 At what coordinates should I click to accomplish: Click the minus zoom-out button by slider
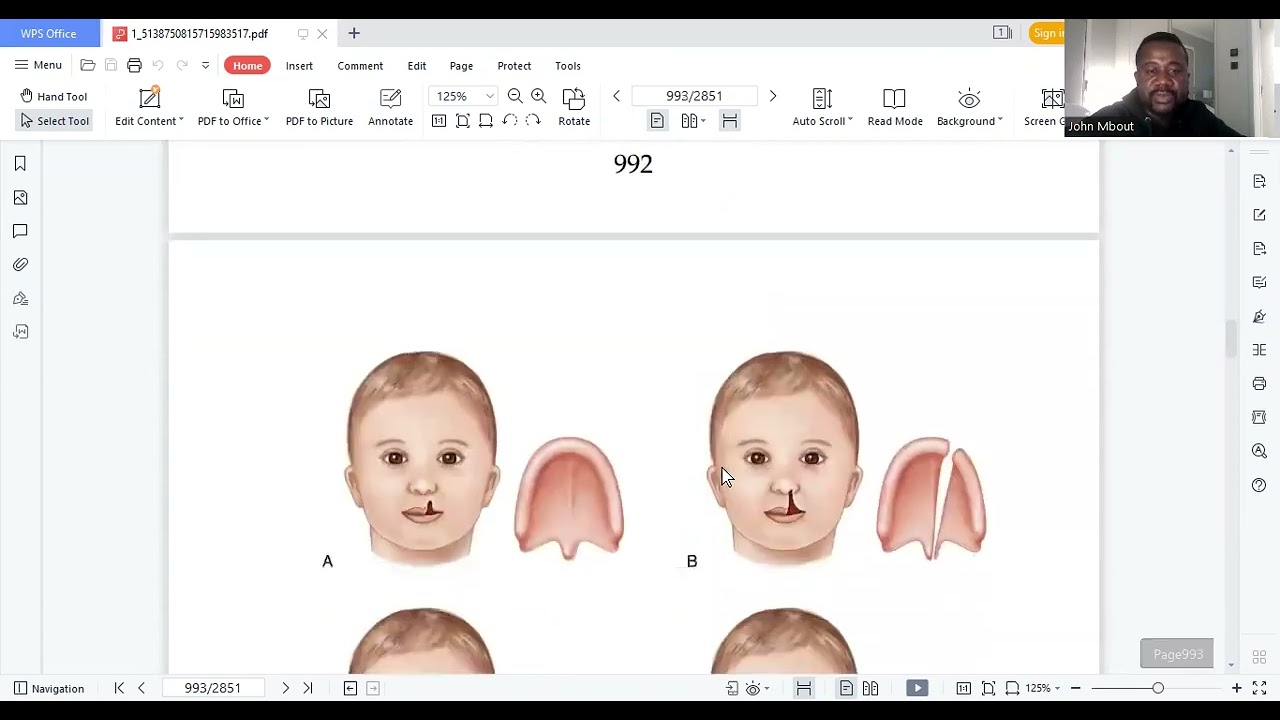[1075, 688]
